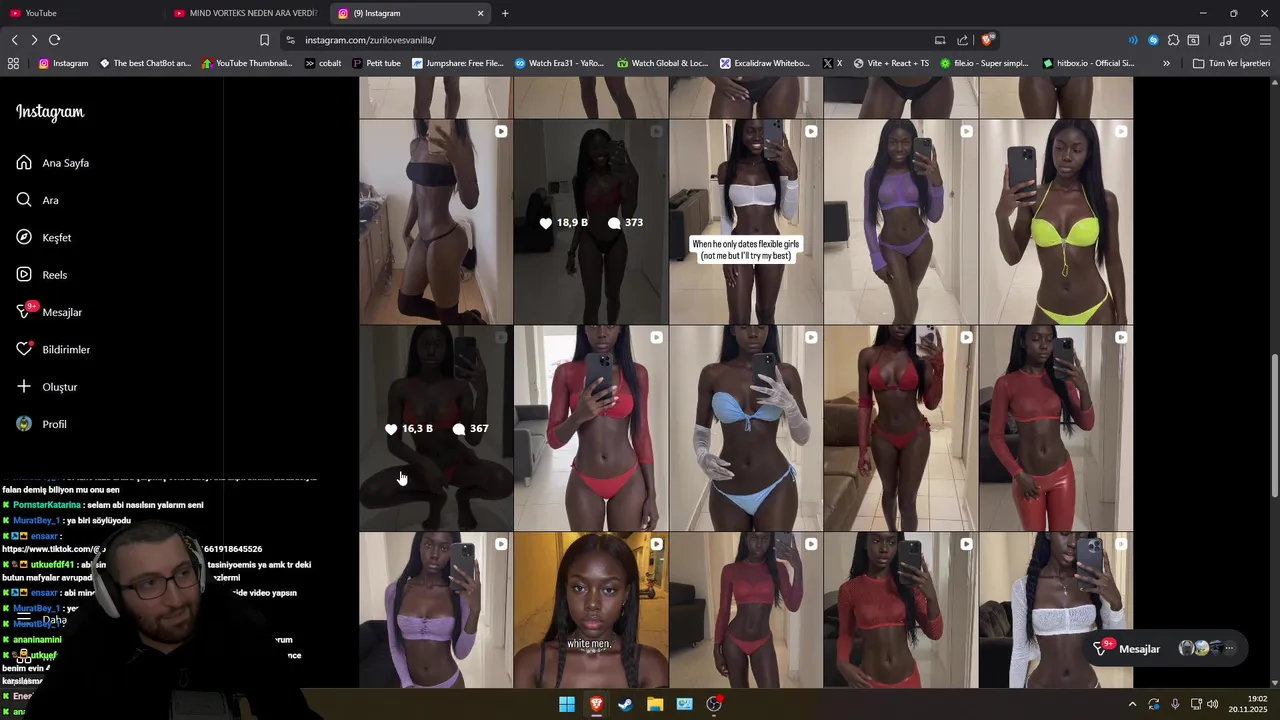The width and height of the screenshot is (1280, 720).
Task: Open Excalidraw Whiteboard bookmark
Action: [x=765, y=63]
